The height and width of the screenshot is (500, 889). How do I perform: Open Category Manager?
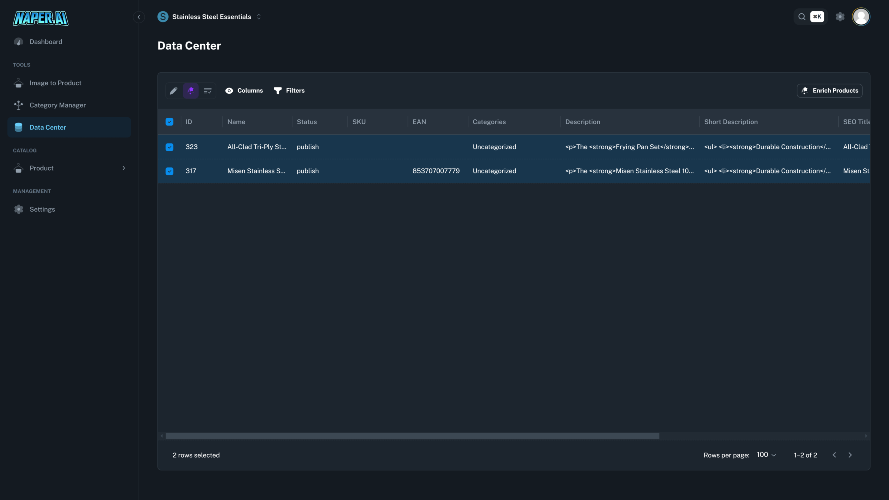(69, 105)
